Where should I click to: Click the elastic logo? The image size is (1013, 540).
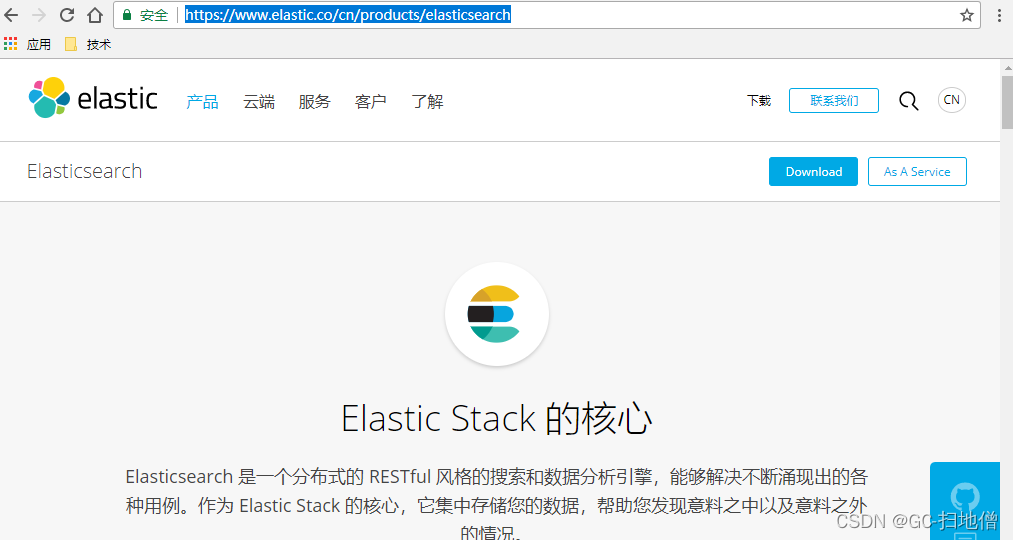pyautogui.click(x=93, y=98)
